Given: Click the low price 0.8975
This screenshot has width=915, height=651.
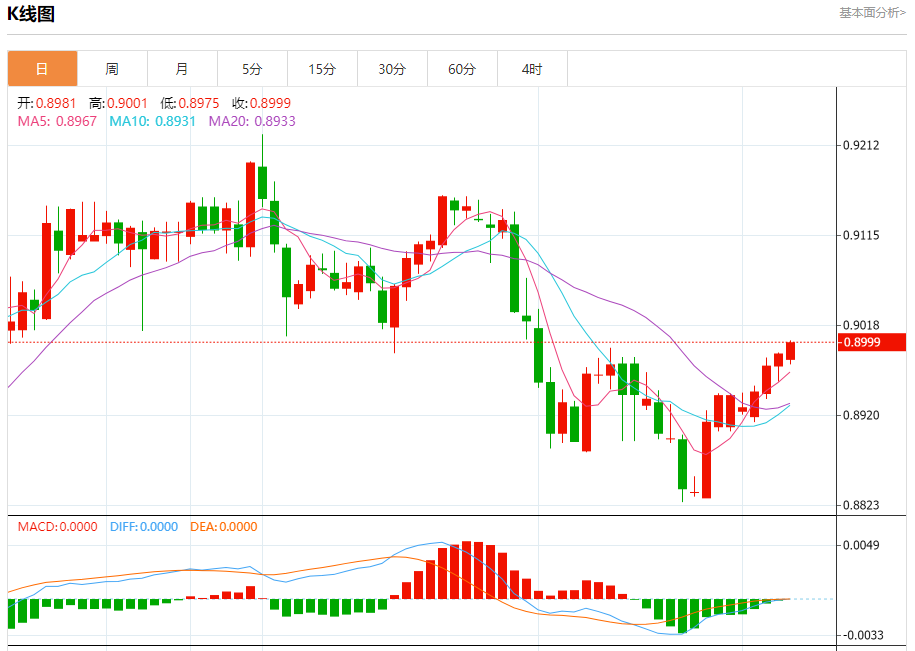Looking at the screenshot, I should pyautogui.click(x=198, y=103).
